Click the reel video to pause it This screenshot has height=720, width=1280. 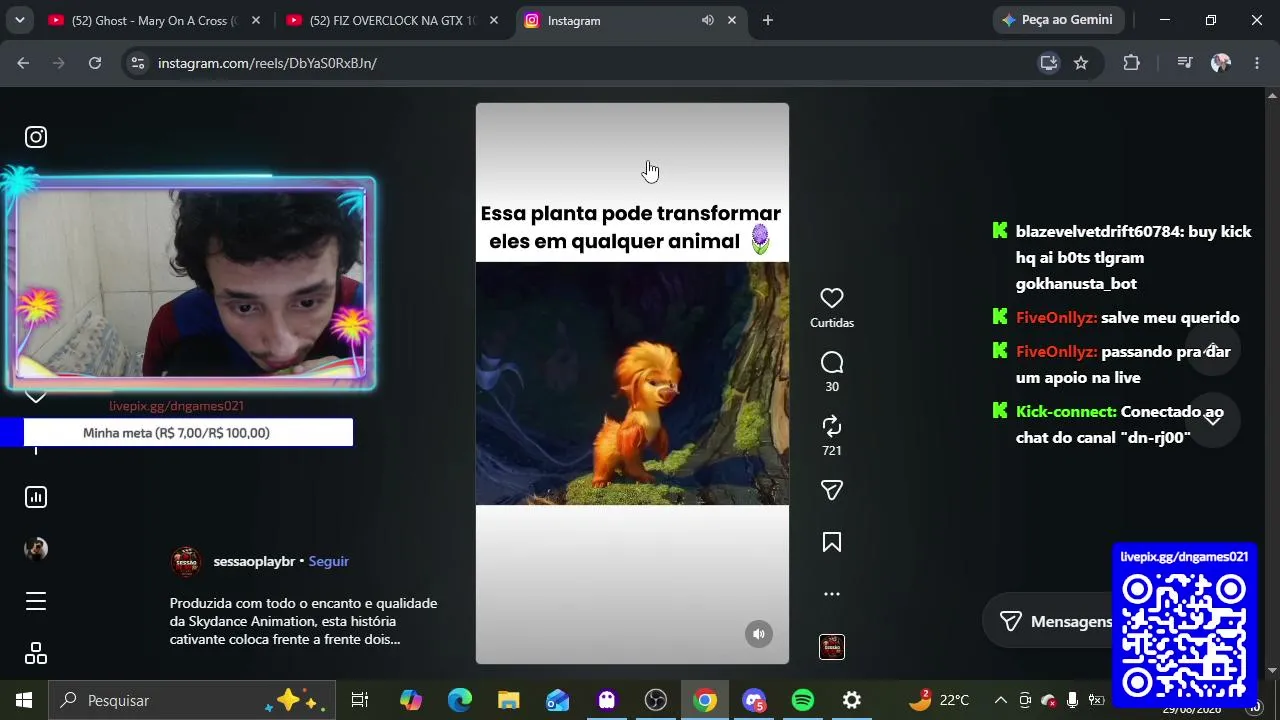632,383
